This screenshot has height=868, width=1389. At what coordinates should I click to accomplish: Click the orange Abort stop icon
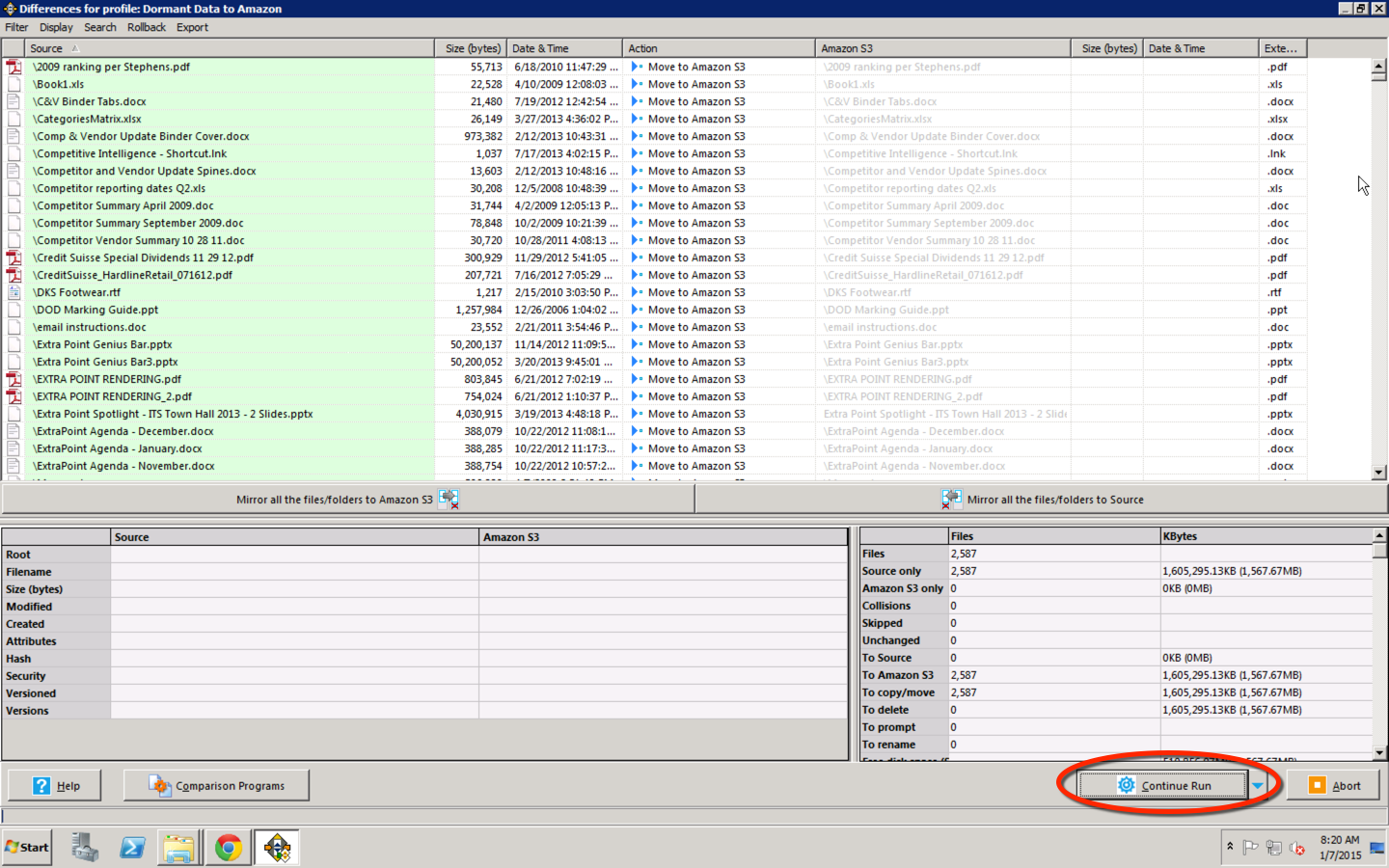coord(1318,785)
